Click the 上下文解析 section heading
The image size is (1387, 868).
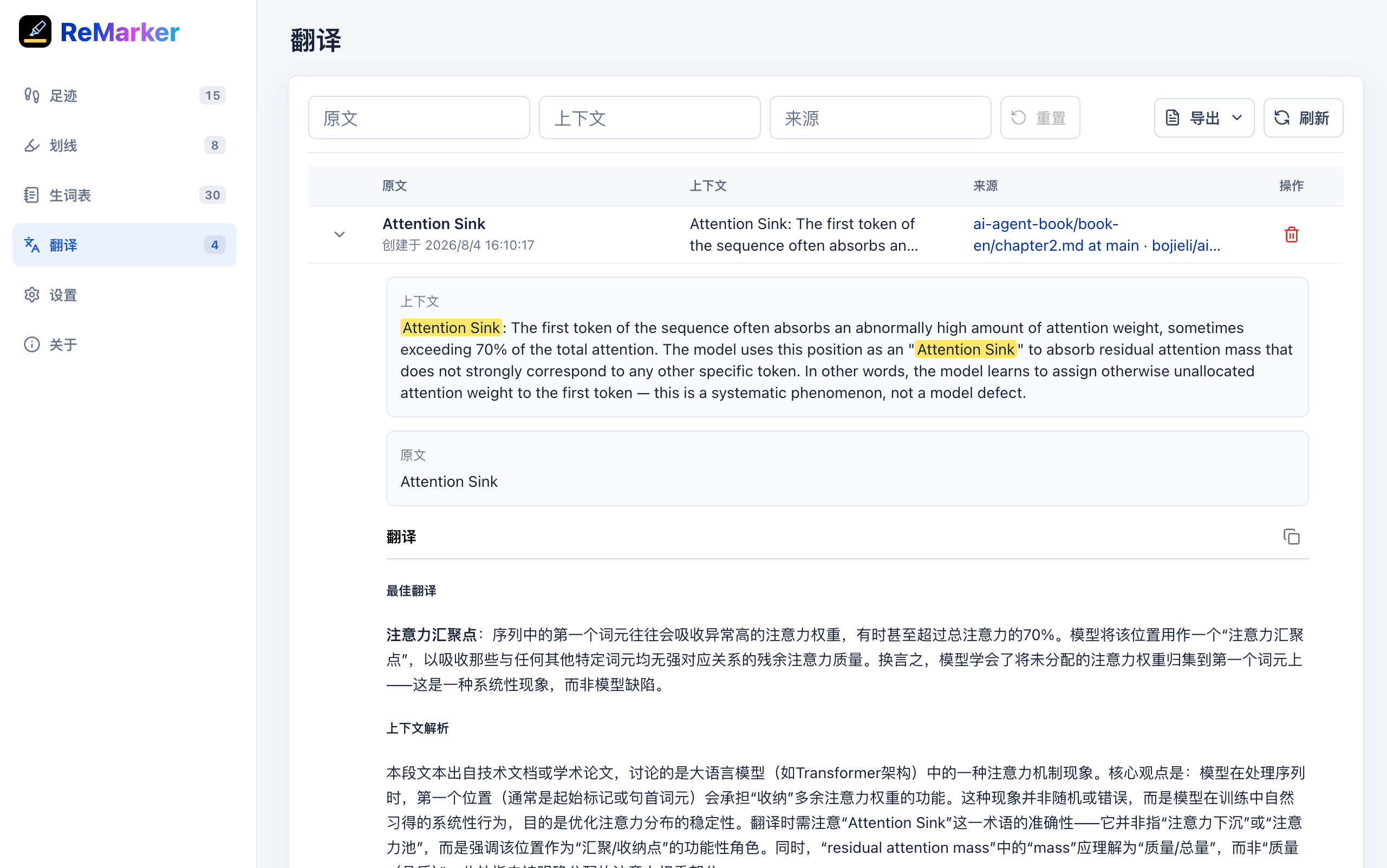[x=418, y=728]
